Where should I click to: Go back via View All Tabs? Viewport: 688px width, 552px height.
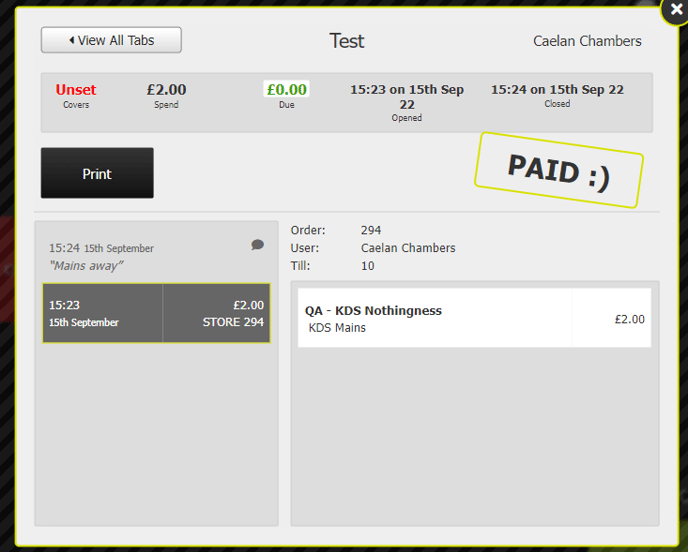pos(111,40)
